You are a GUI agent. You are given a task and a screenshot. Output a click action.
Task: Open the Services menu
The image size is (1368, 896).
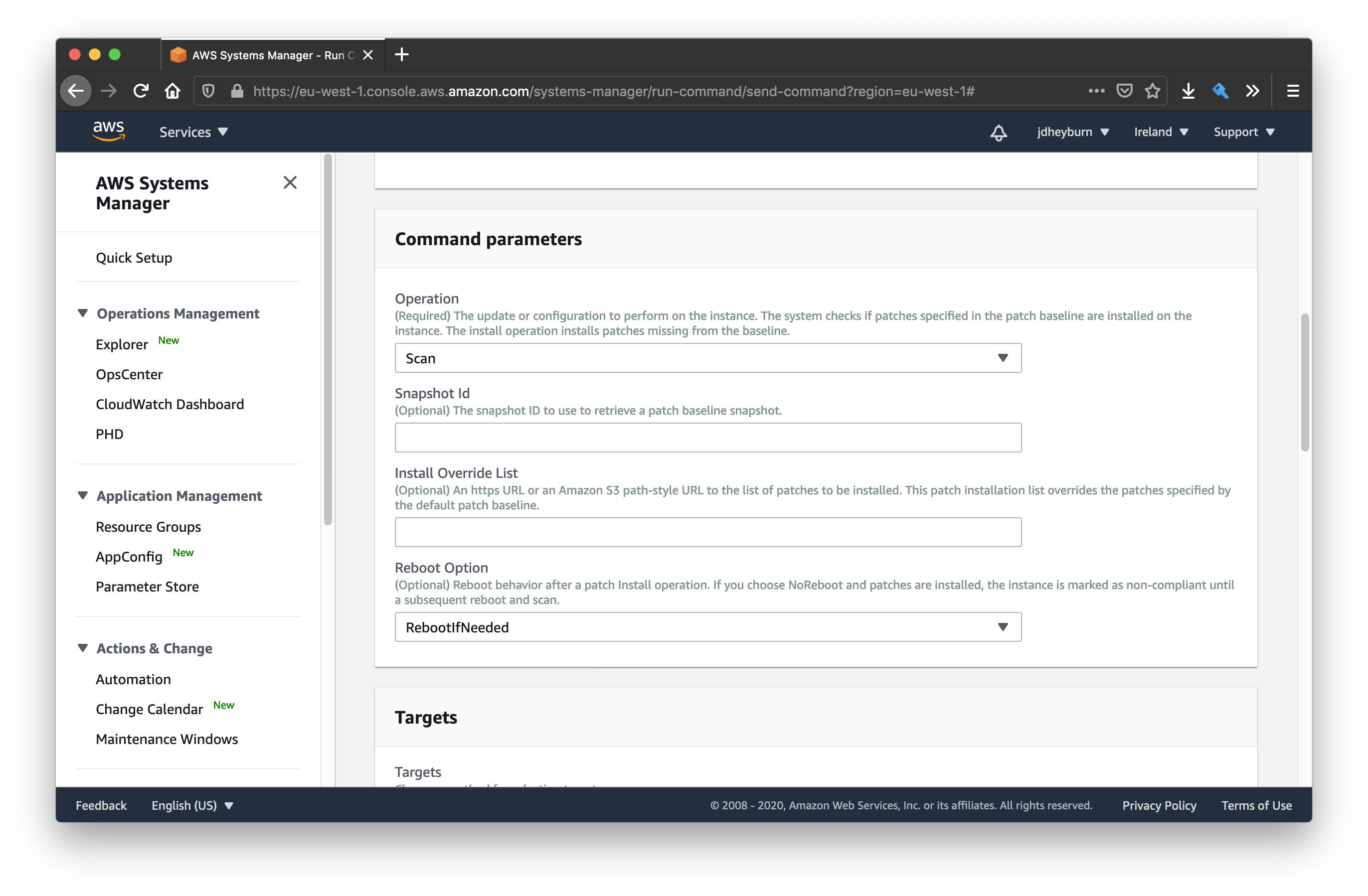[193, 132]
